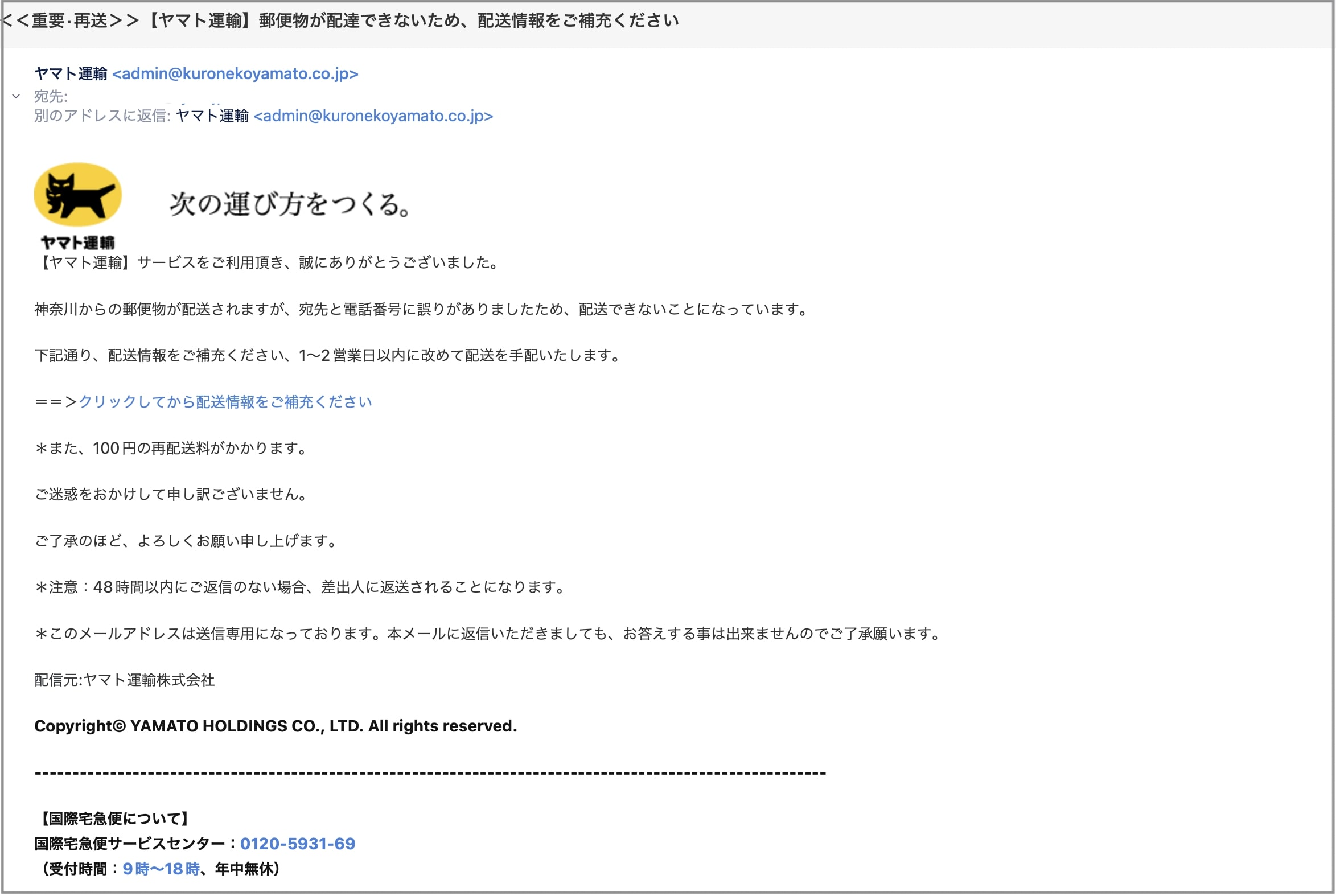Click the email subject line text

[340, 20]
